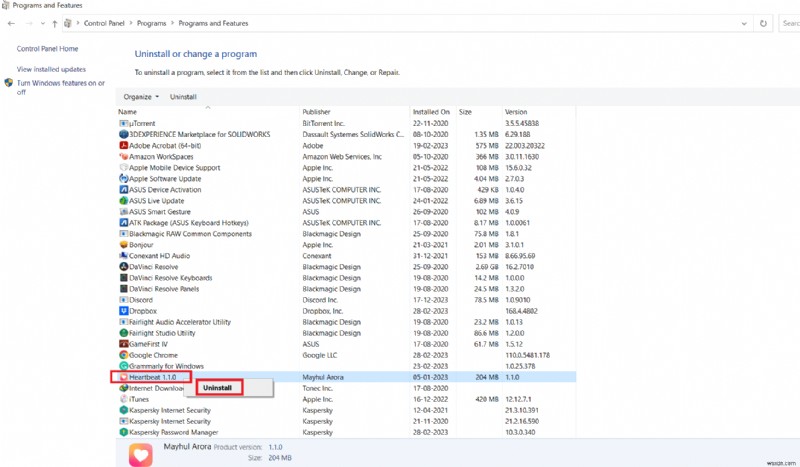Sort by the Publisher column header
800x467 pixels.
(356, 112)
